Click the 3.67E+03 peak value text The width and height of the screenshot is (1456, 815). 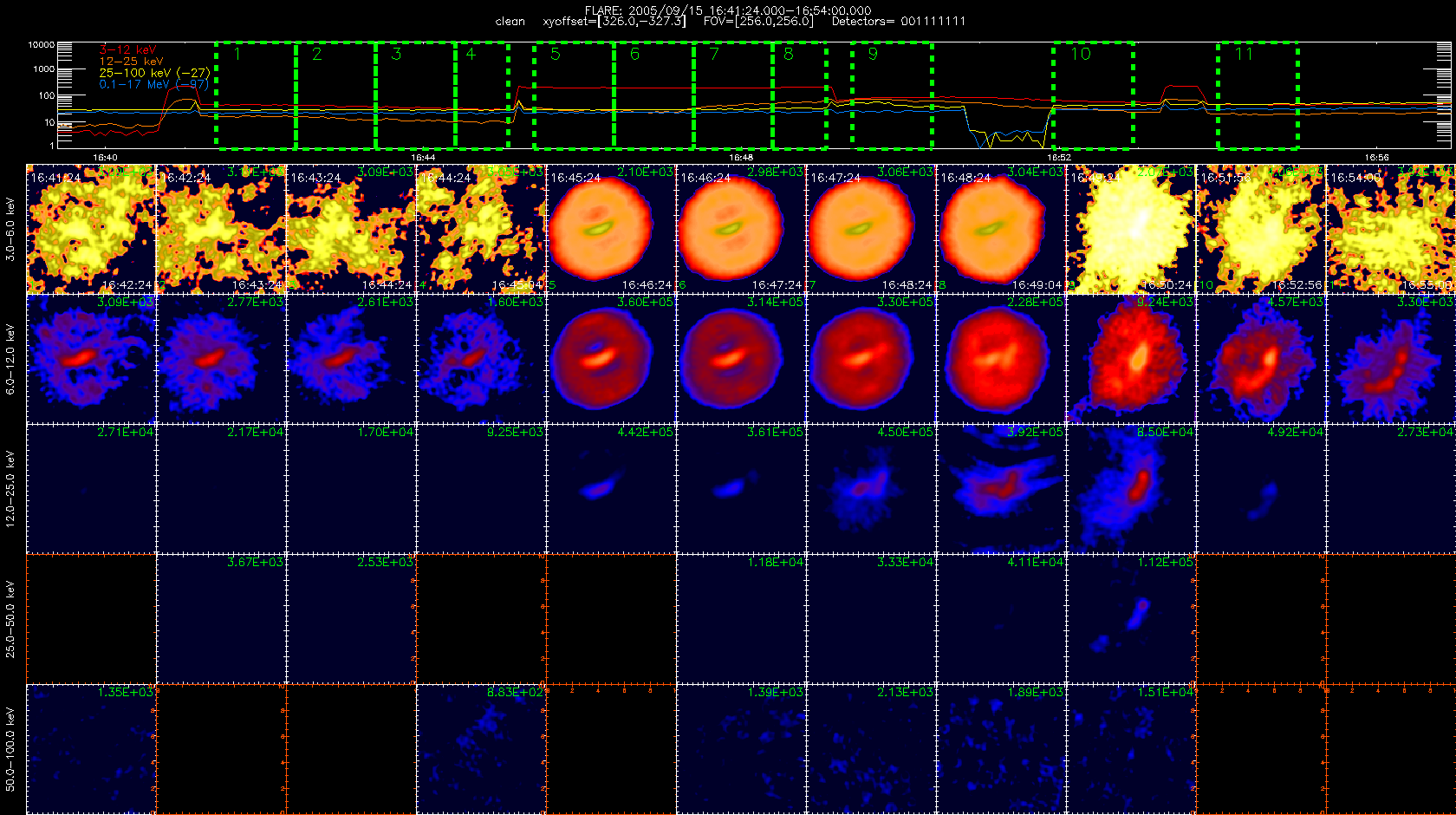pos(256,562)
